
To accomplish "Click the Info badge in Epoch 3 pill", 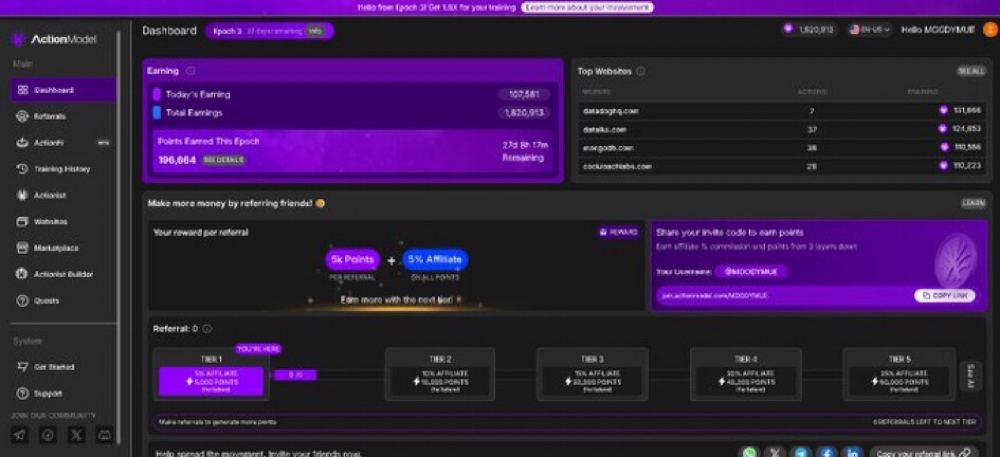I will pos(315,31).
